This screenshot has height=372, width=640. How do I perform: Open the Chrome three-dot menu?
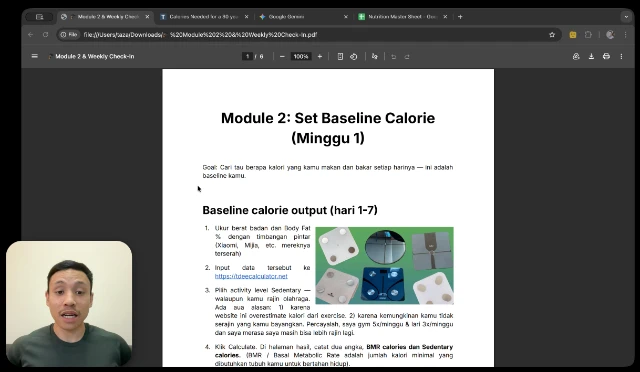click(625, 35)
